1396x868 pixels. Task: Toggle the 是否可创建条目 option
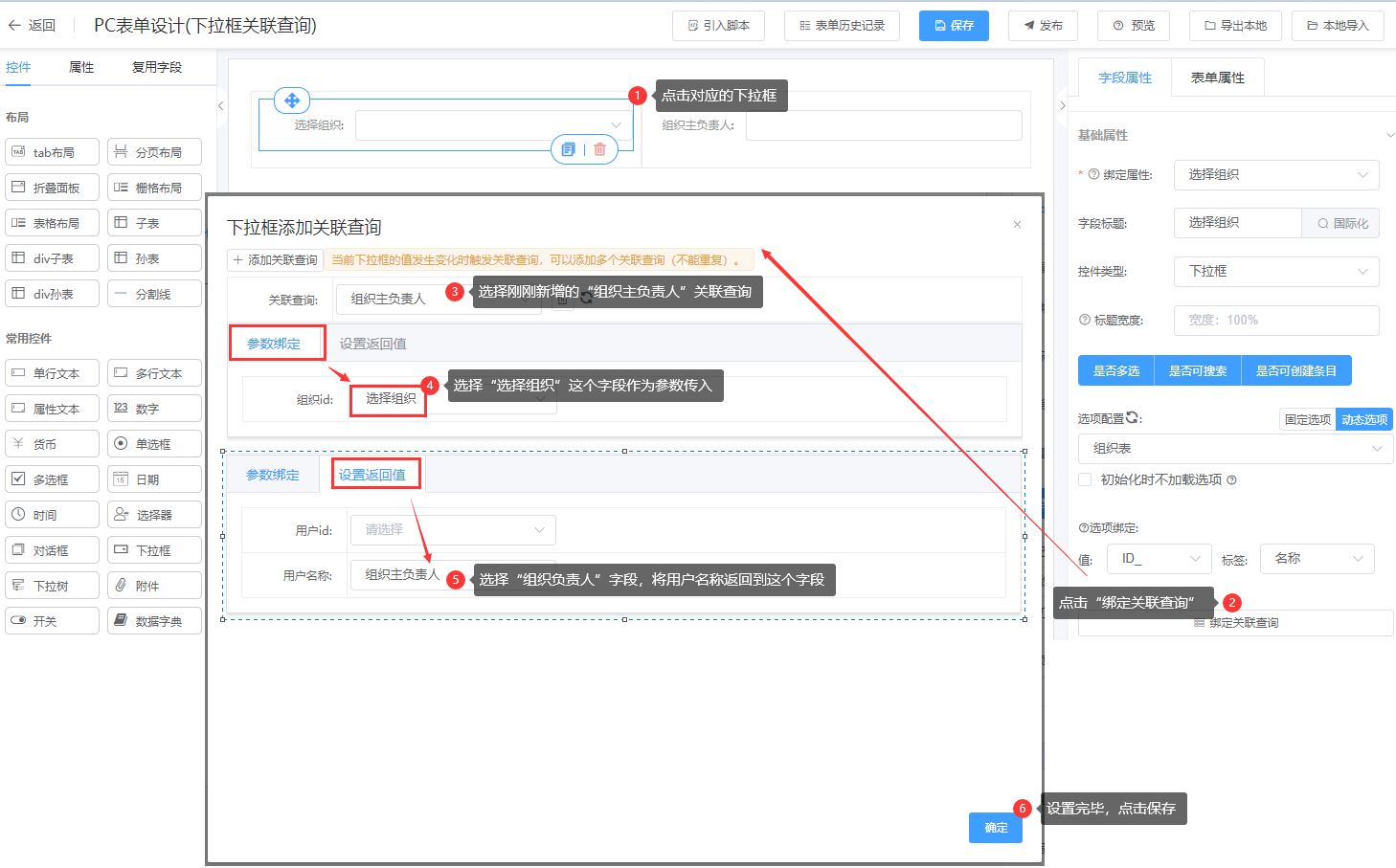tap(1296, 370)
